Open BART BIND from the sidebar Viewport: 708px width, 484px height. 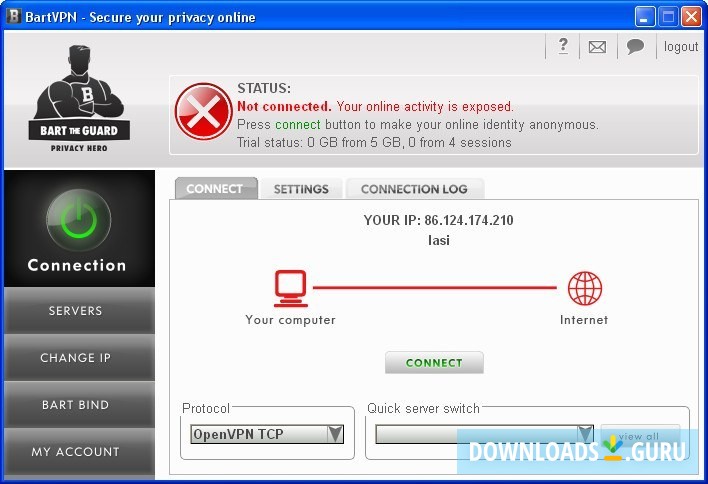(79, 405)
